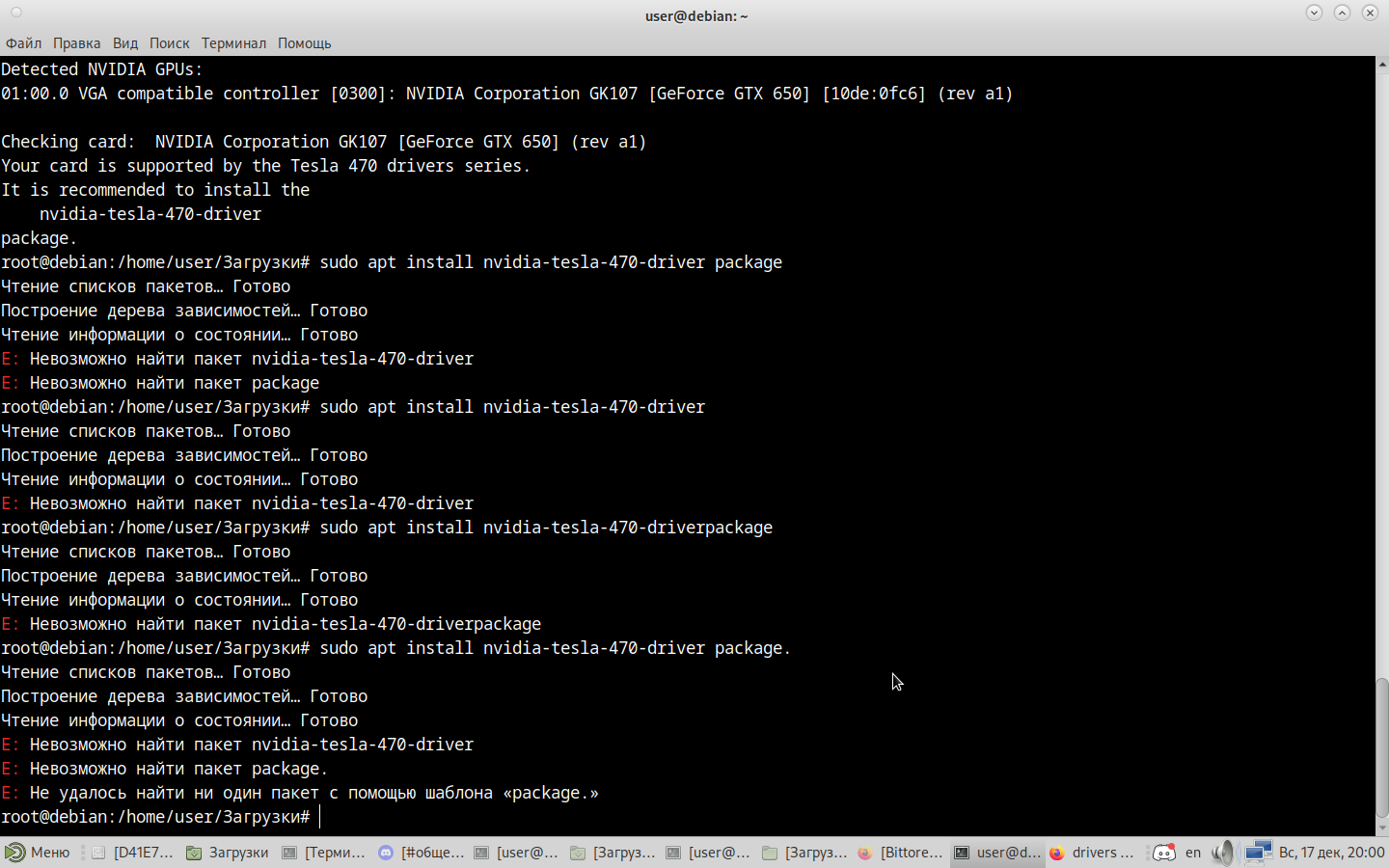Switch to the [Терми… taskbar window
Image resolution: width=1389 pixels, height=868 pixels.
coord(325,853)
